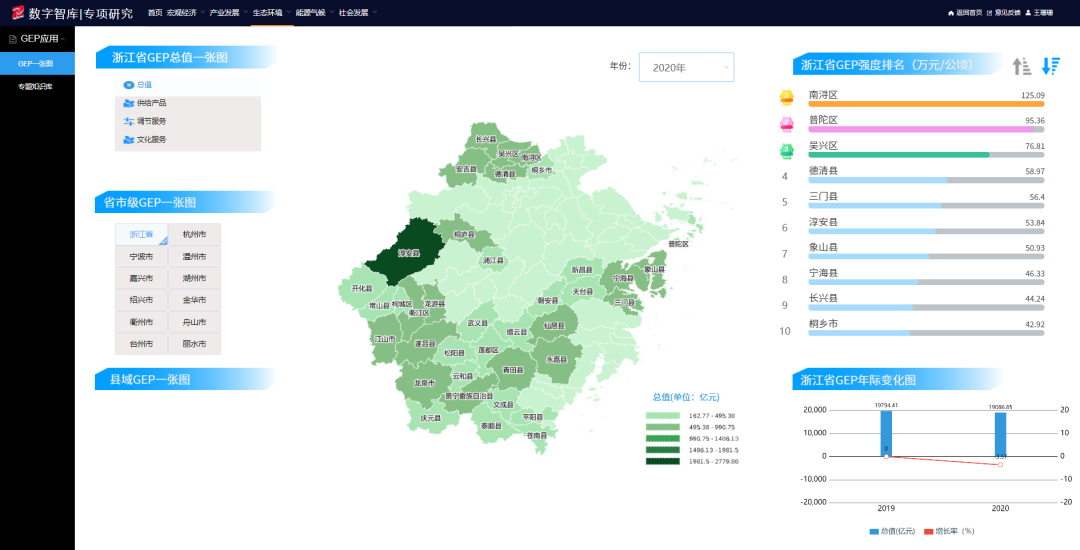Click the red 数字智库 logo icon

point(18,12)
